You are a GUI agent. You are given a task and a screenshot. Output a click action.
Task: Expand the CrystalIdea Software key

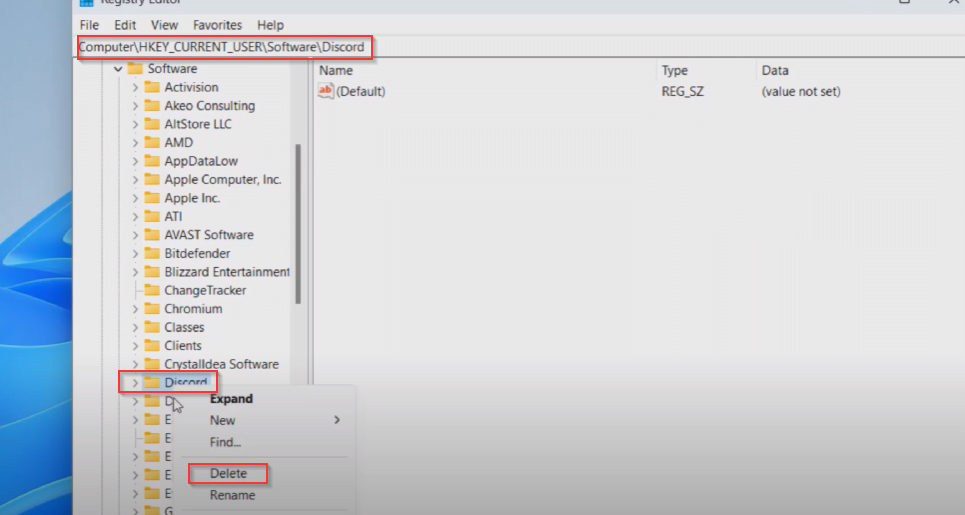pyautogui.click(x=135, y=364)
